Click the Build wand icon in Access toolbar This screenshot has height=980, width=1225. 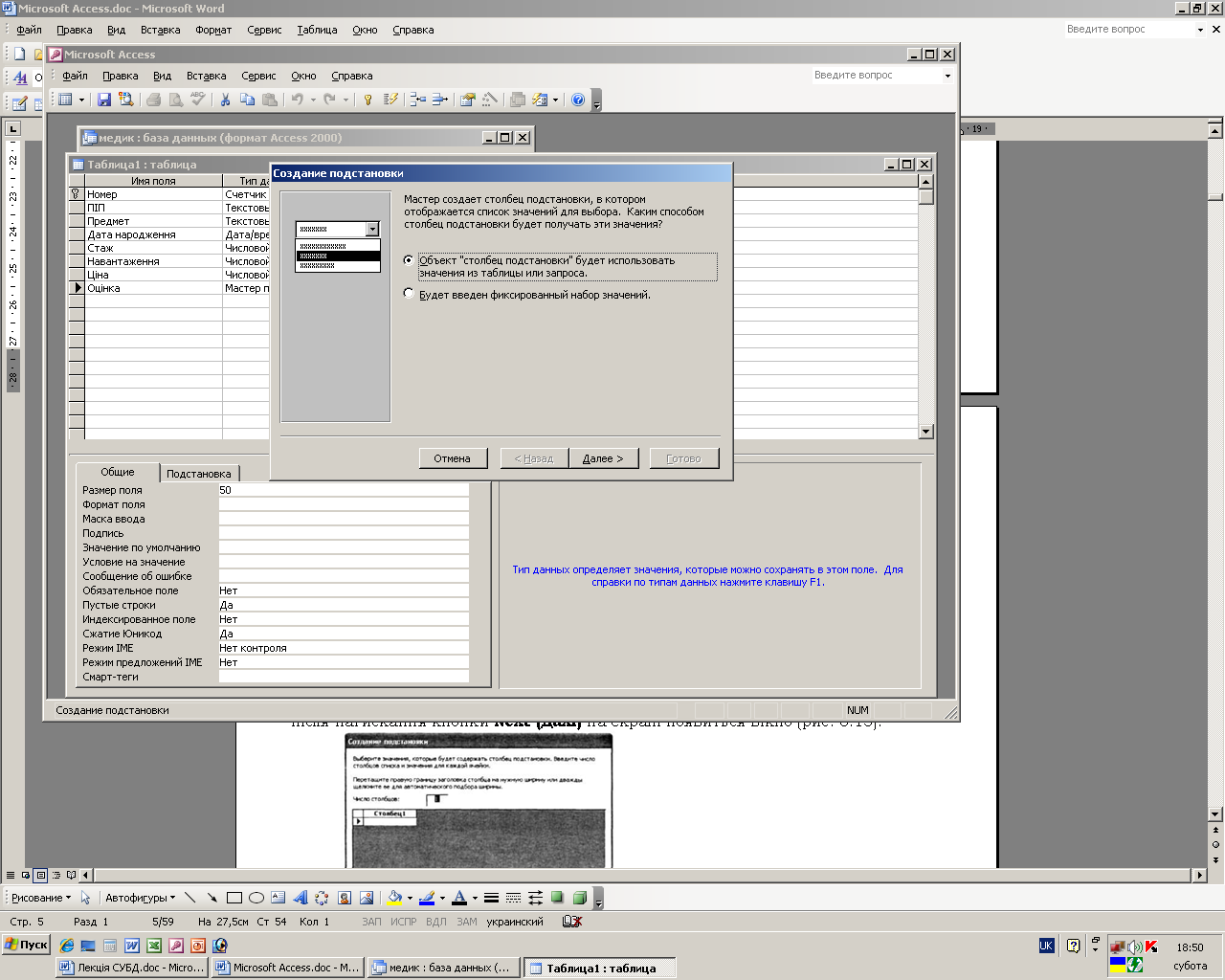coord(490,100)
